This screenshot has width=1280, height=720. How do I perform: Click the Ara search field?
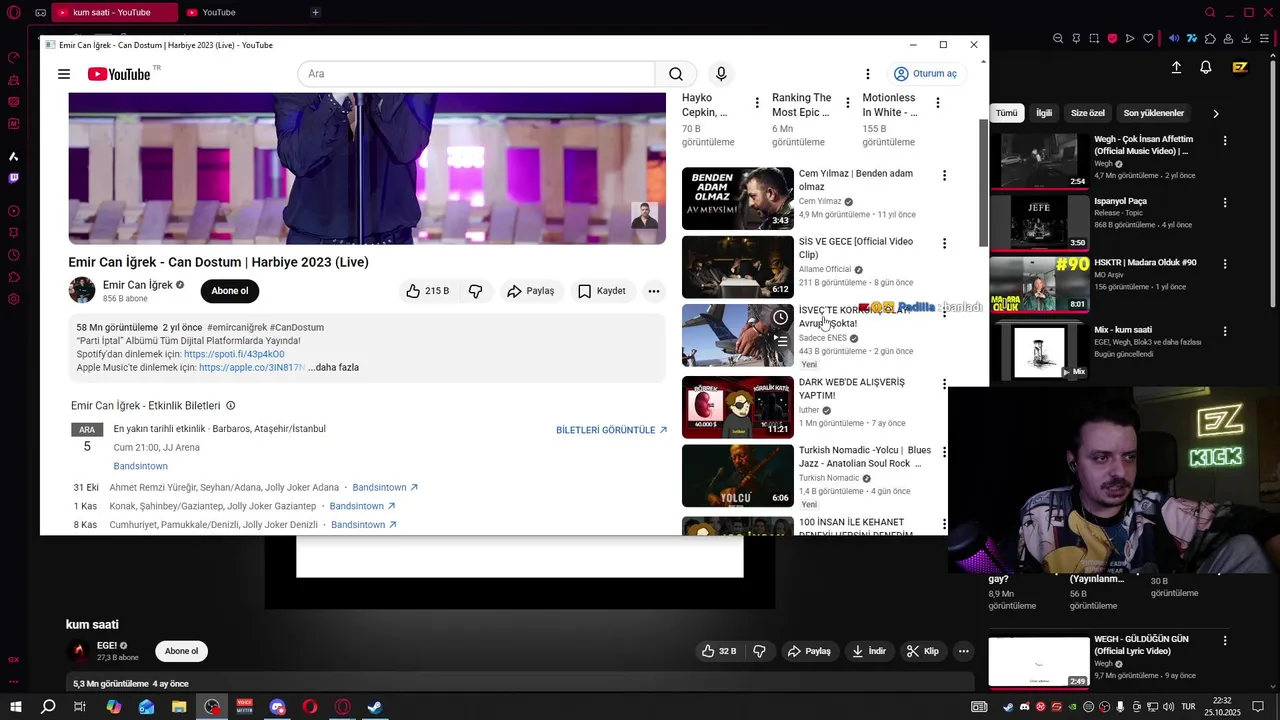tap(476, 74)
